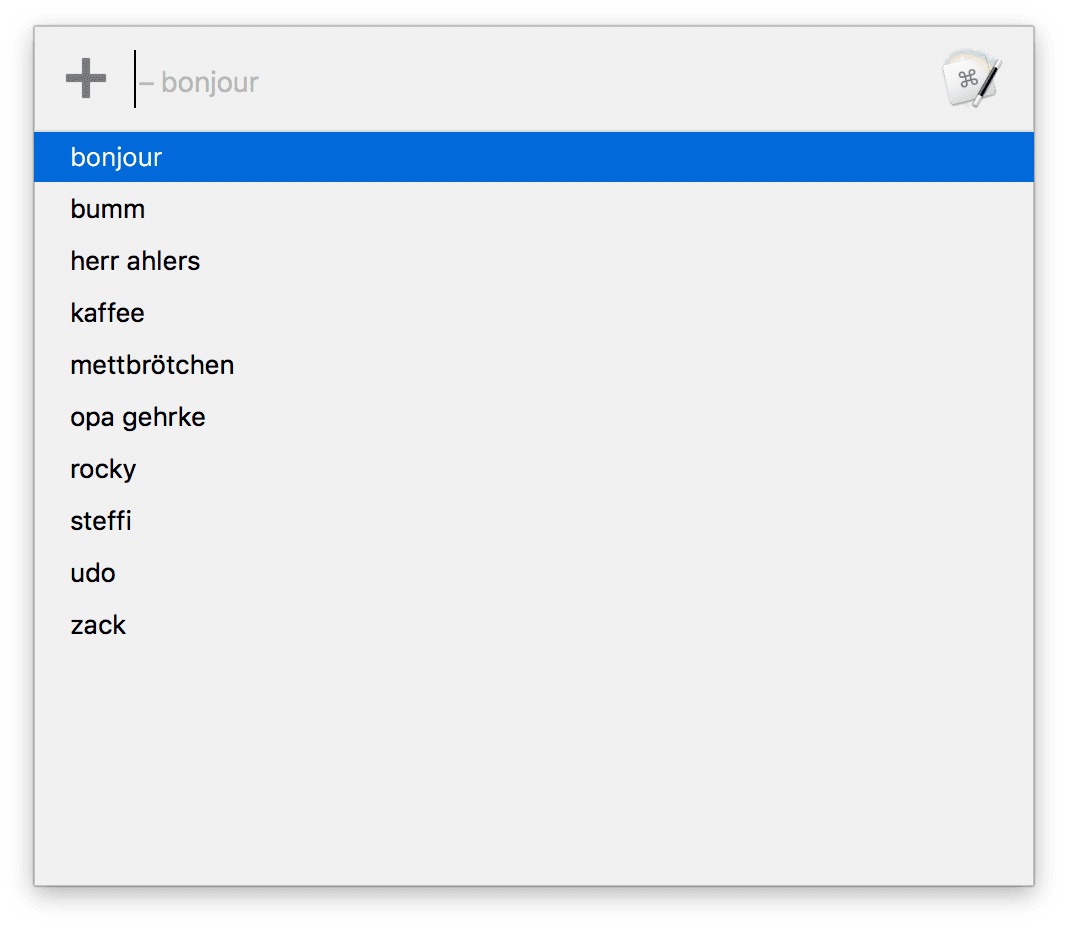Click the plus icon to add entry

(86, 78)
